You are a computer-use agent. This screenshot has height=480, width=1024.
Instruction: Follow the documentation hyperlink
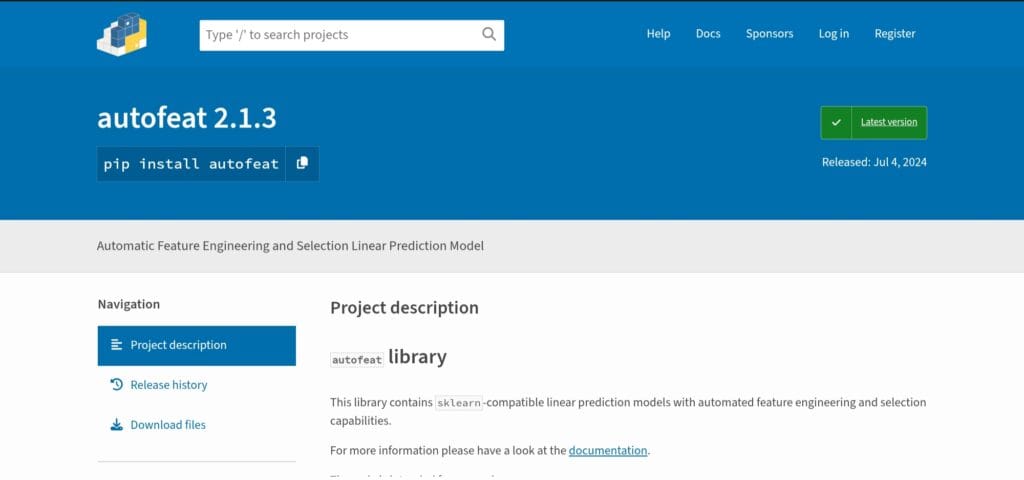pos(608,451)
